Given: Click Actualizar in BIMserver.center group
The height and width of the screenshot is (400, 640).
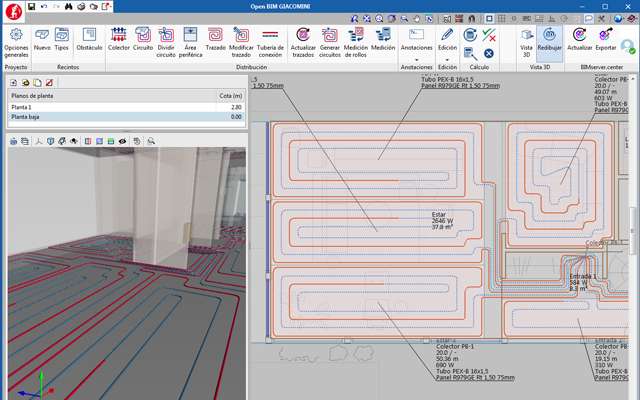Looking at the screenshot, I should 580,40.
